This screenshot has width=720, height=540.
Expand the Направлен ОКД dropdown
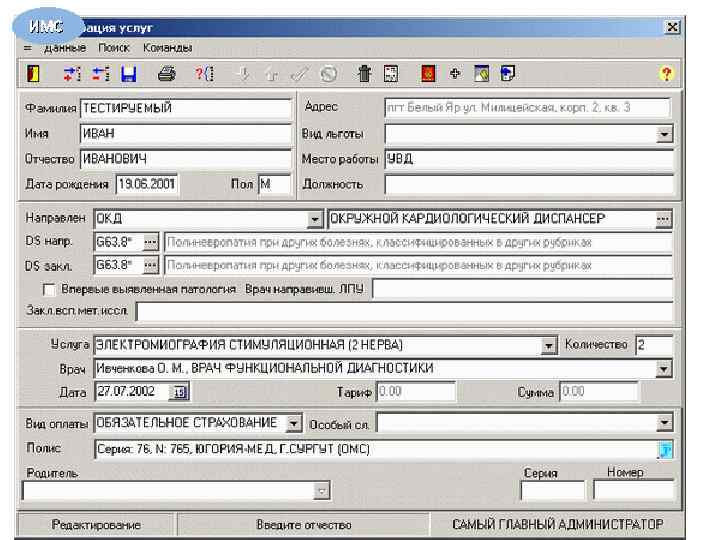315,219
